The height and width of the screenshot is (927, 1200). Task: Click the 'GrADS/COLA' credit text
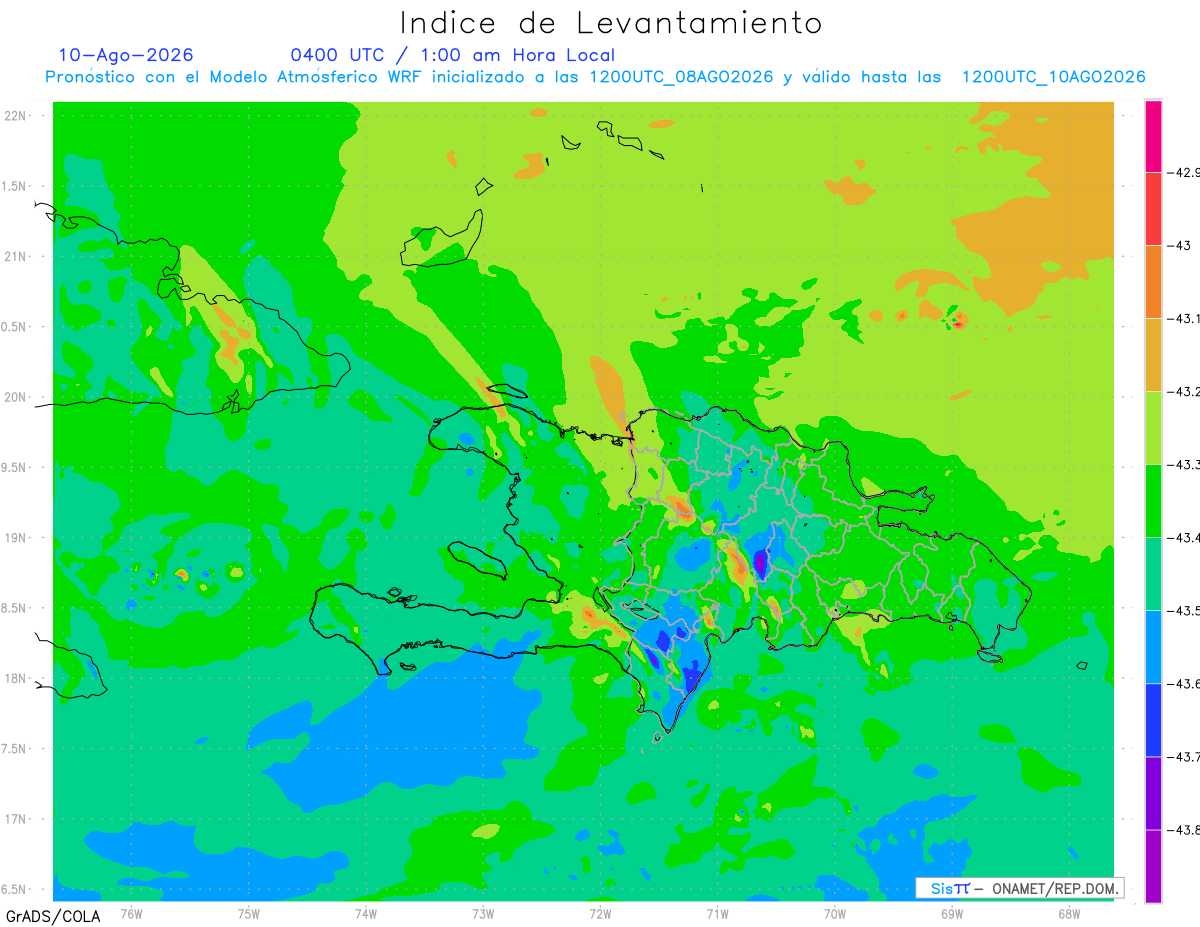point(53,916)
